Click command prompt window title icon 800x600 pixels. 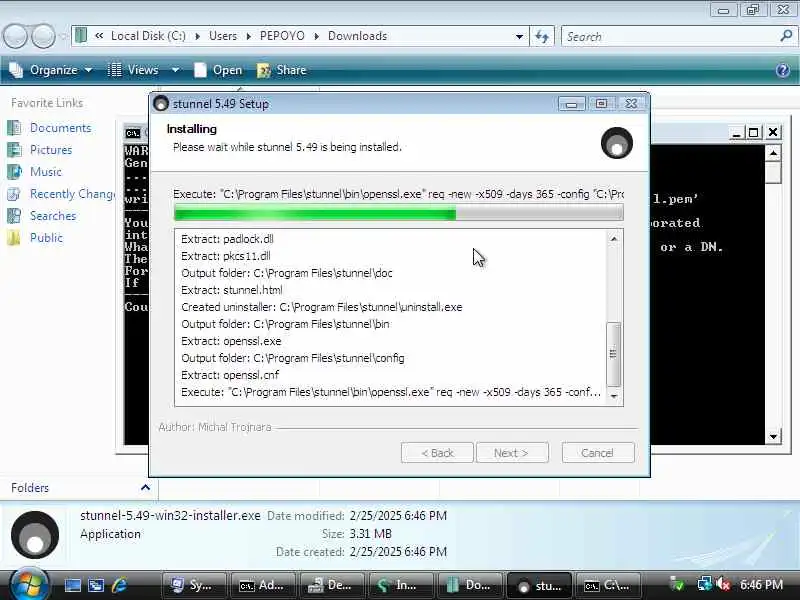tap(133, 133)
